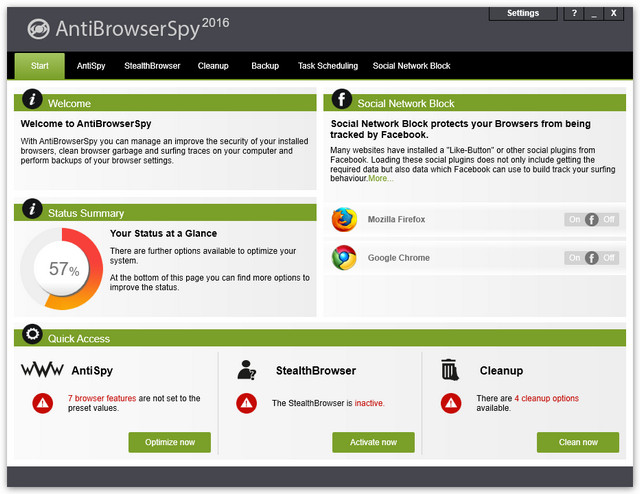Click the Mozilla Firefox browser icon
The height and width of the screenshot is (494, 640).
[344, 220]
